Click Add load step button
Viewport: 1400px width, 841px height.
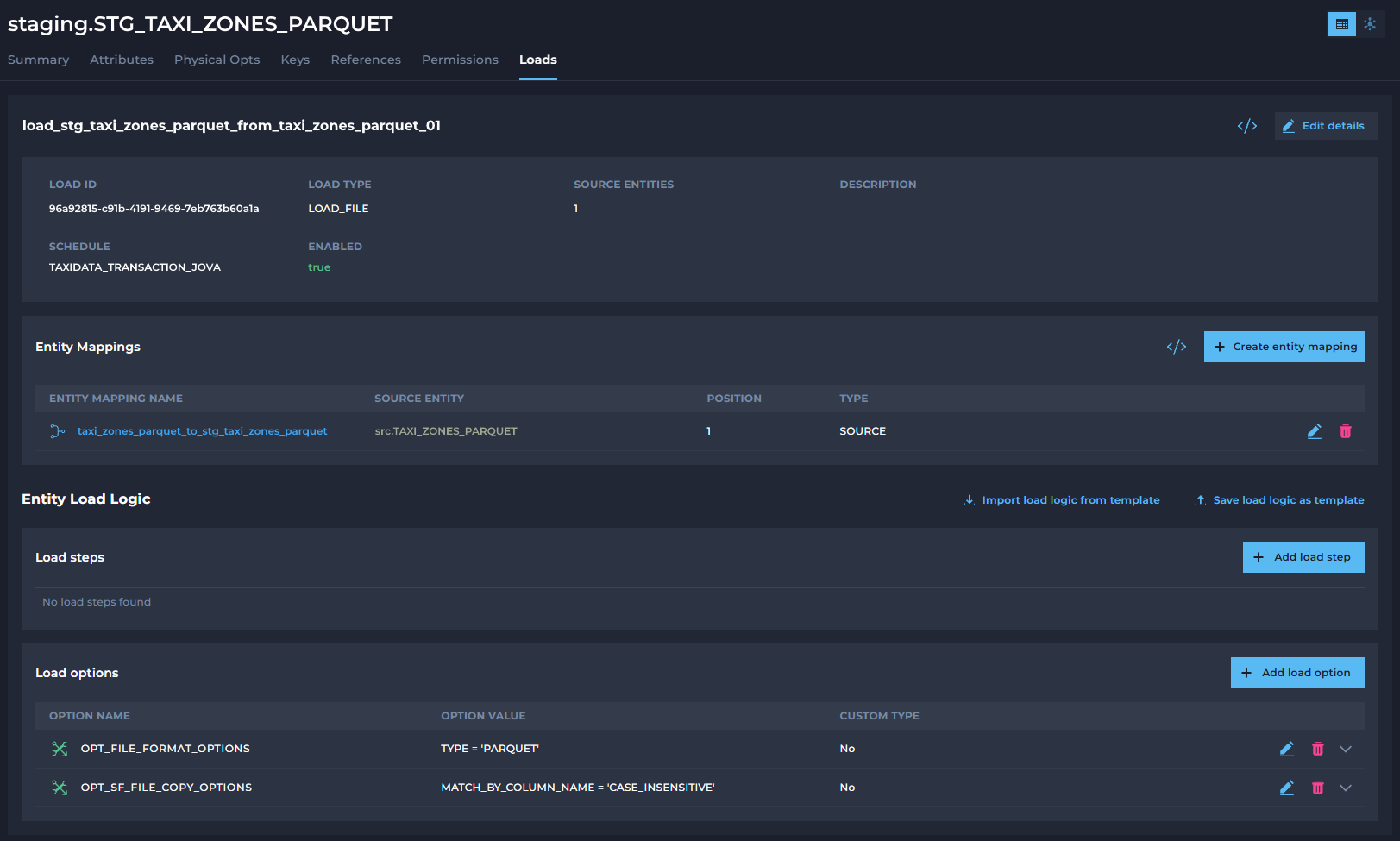[x=1303, y=557]
